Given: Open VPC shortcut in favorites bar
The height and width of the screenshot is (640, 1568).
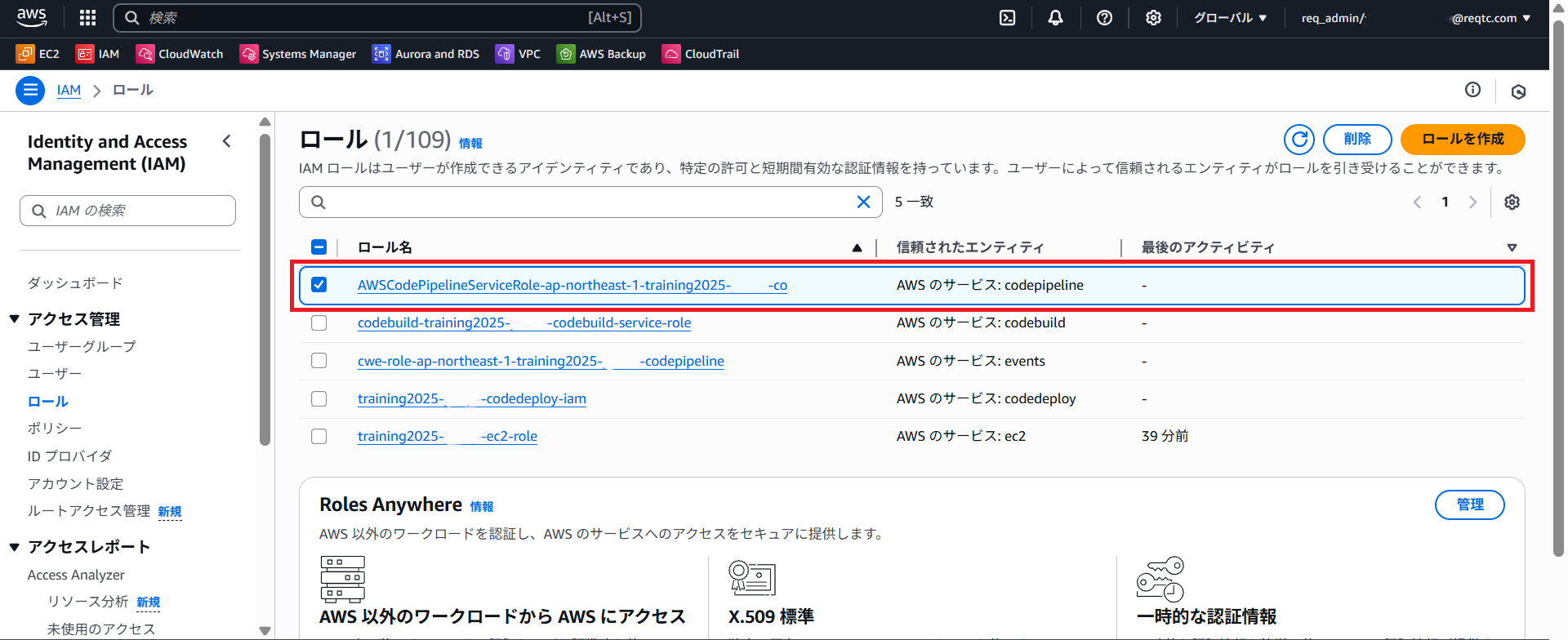Looking at the screenshot, I should pos(518,54).
